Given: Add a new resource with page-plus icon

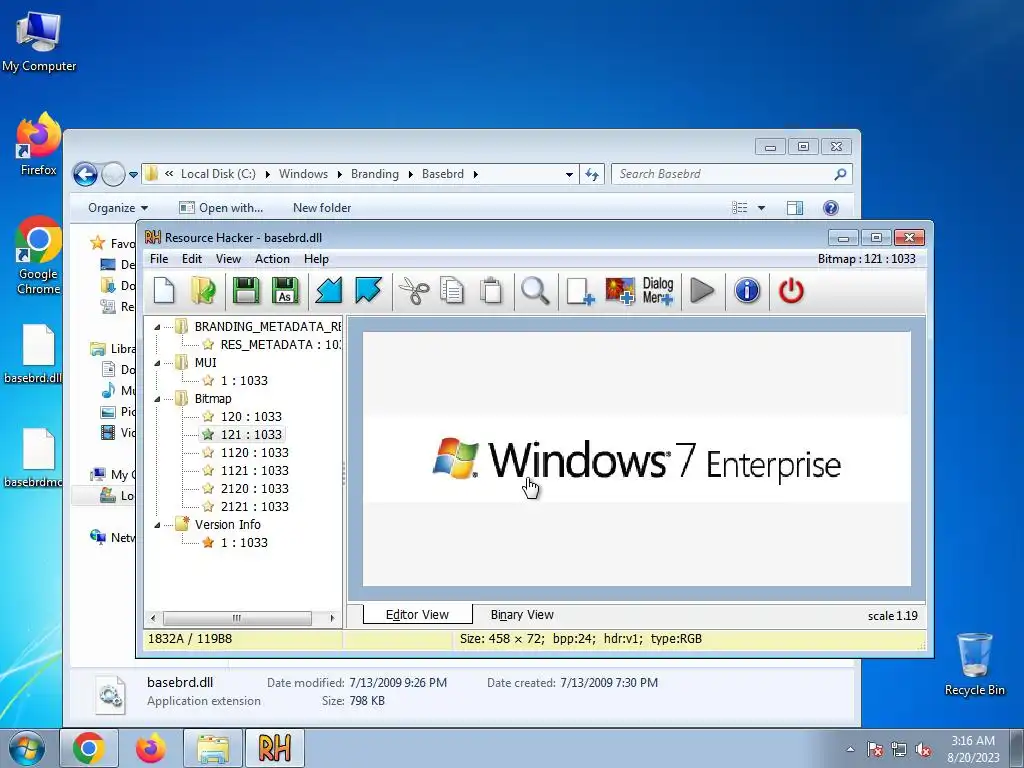Looking at the screenshot, I should tap(580, 290).
